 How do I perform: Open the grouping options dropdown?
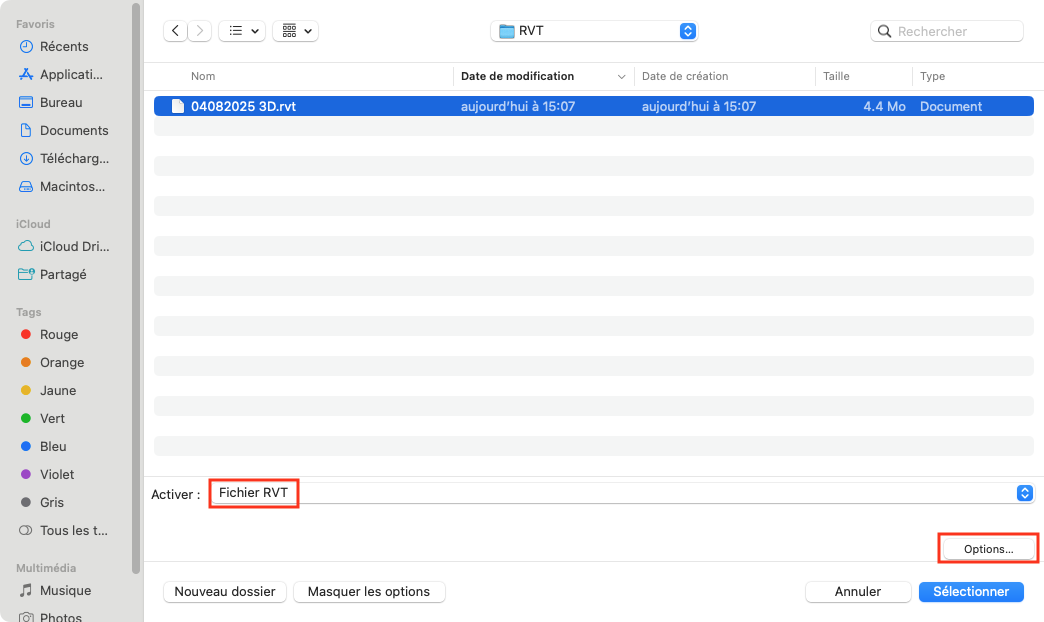coord(295,30)
